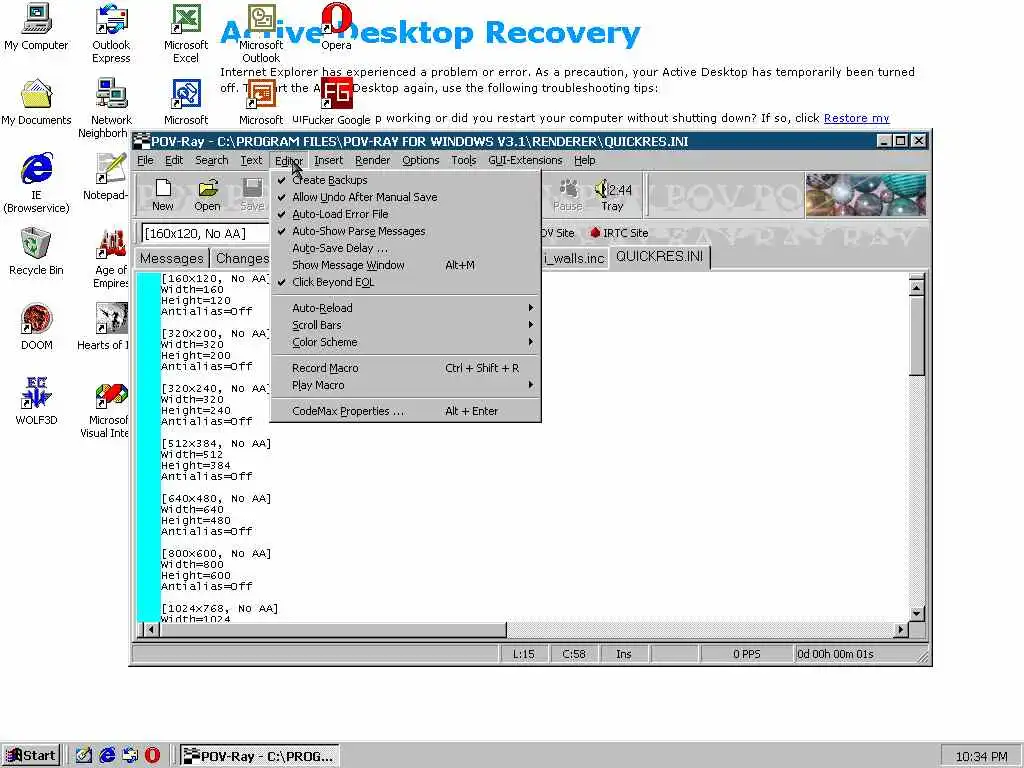Switch to the i_walls.inc tab
1024x768 pixels.
(x=575, y=258)
